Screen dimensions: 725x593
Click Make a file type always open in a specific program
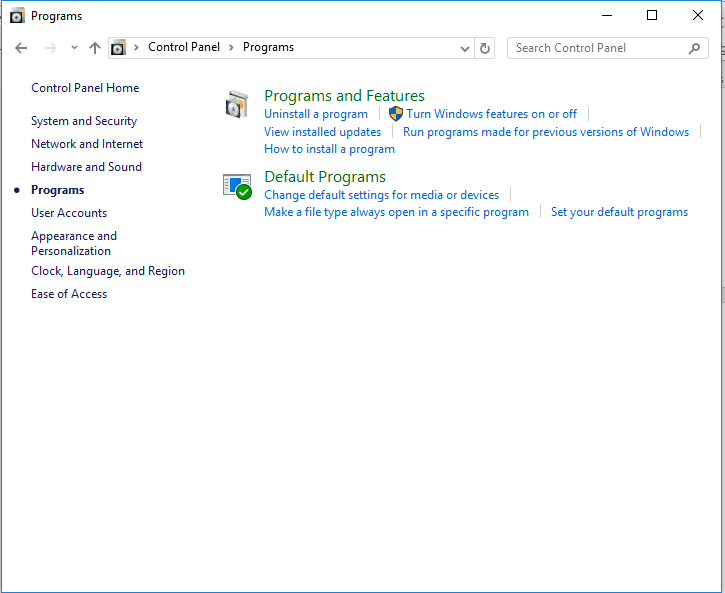tap(396, 212)
